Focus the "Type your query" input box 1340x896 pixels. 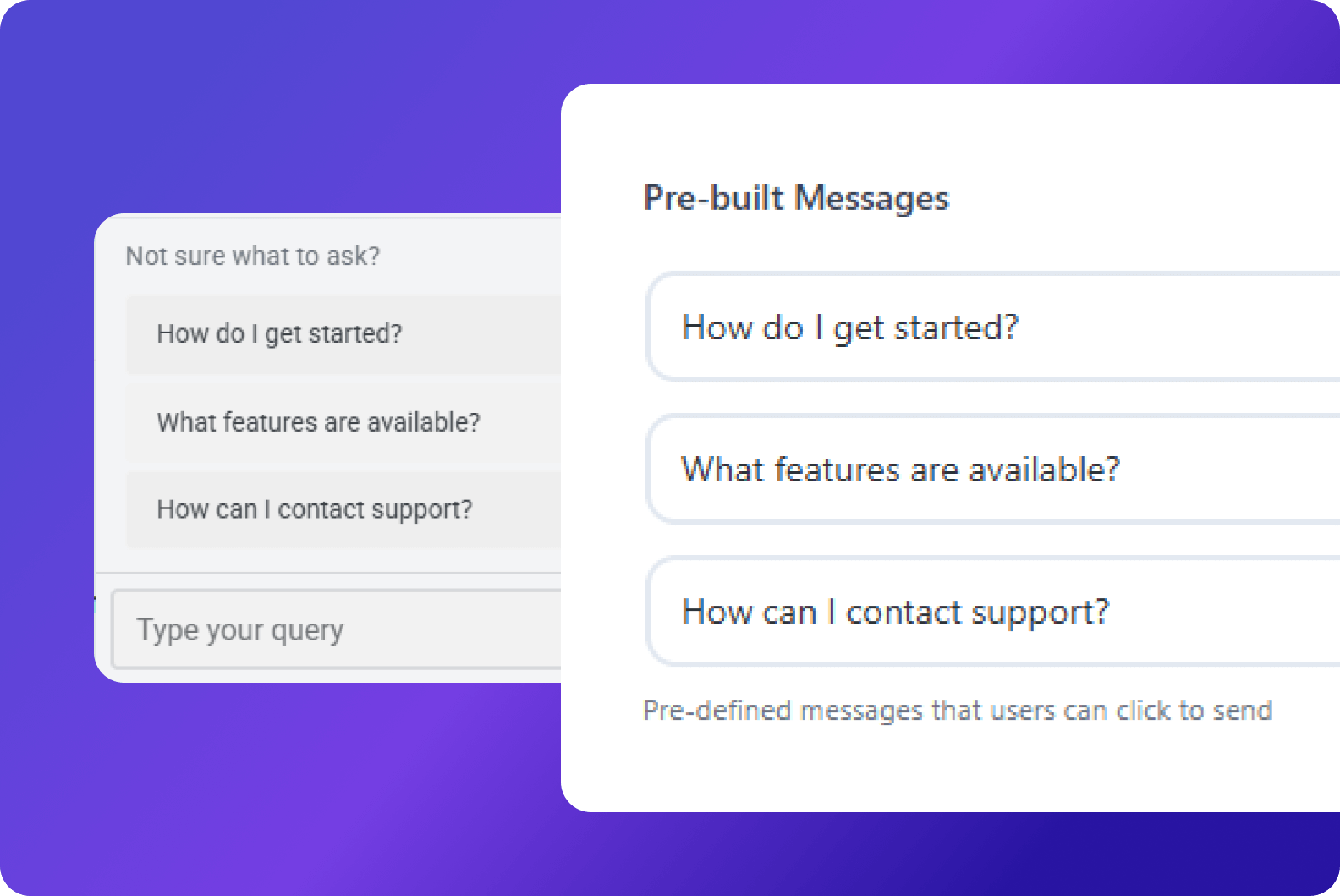[x=338, y=630]
